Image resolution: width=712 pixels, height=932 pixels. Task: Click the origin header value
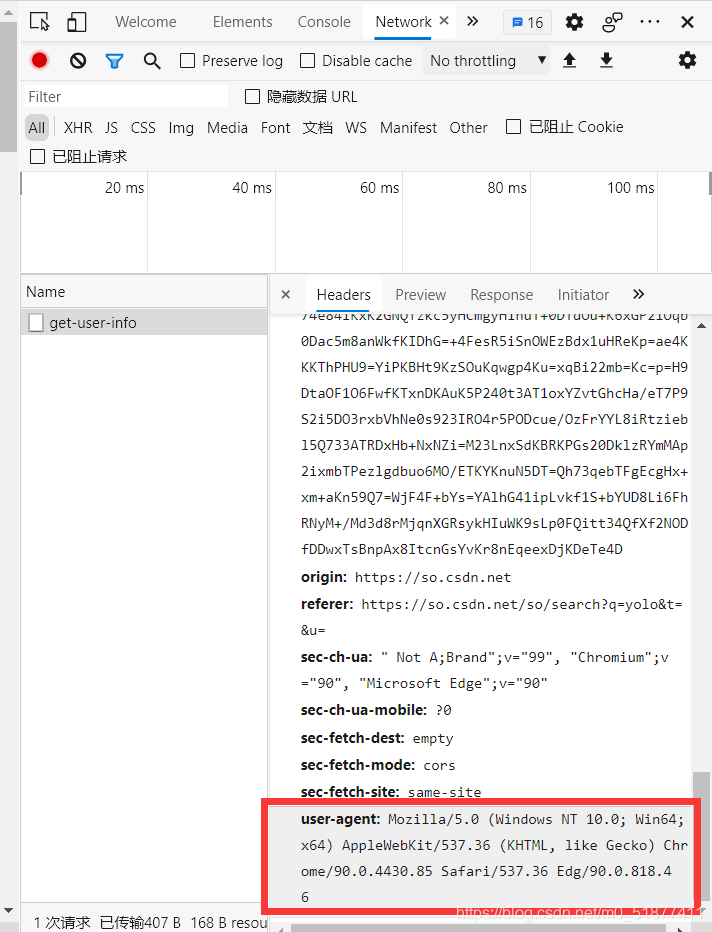tap(433, 578)
